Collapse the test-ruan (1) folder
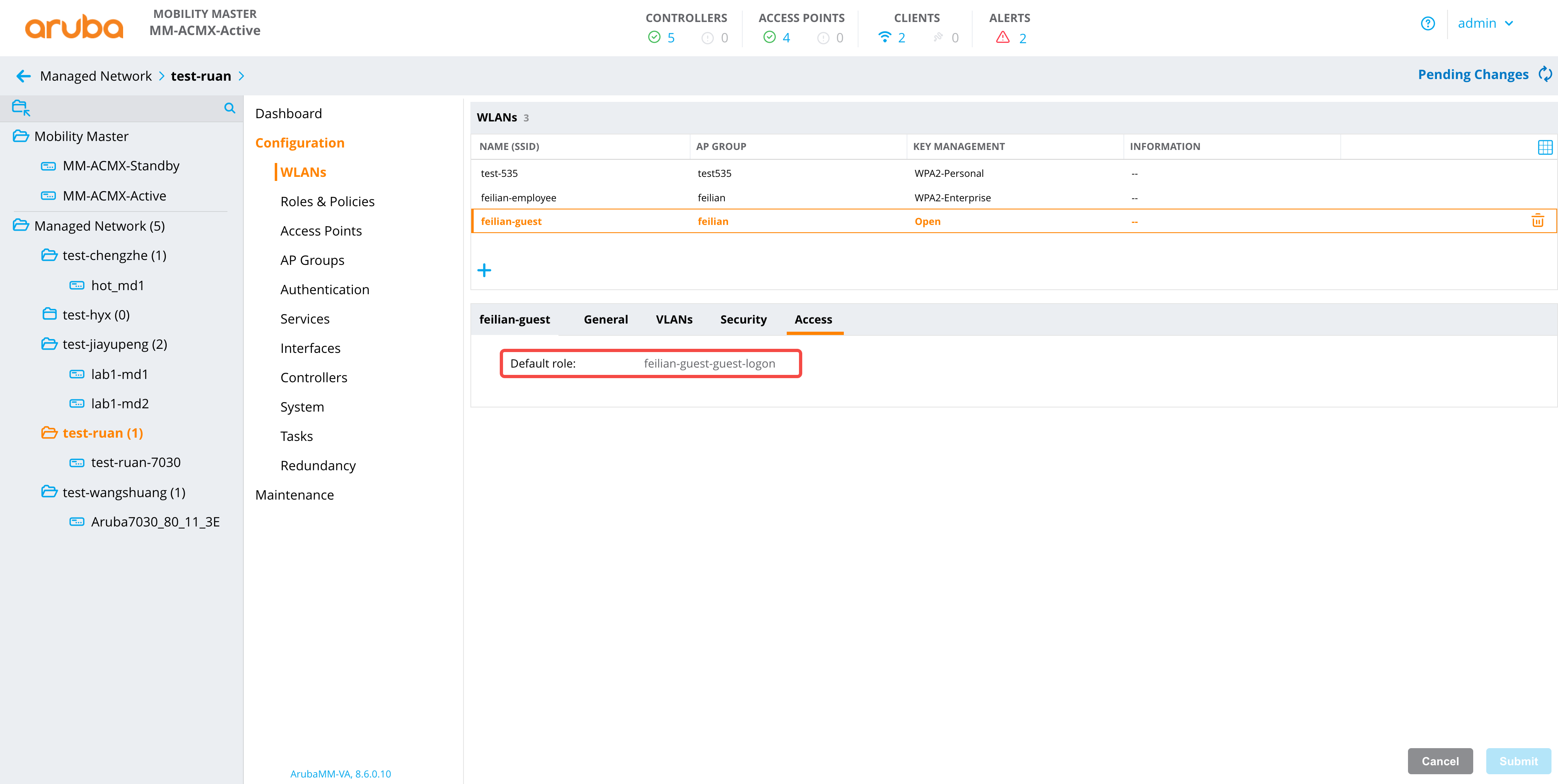The width and height of the screenshot is (1558, 784). click(x=49, y=433)
